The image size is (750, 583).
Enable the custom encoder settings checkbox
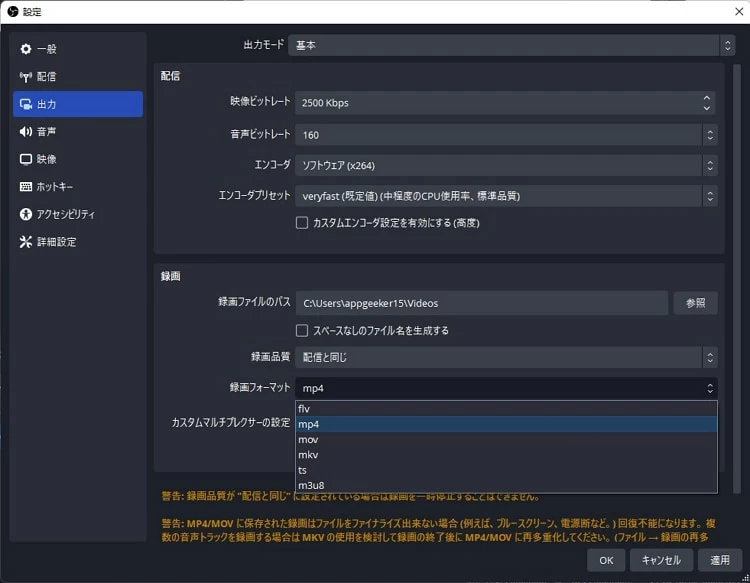click(302, 223)
